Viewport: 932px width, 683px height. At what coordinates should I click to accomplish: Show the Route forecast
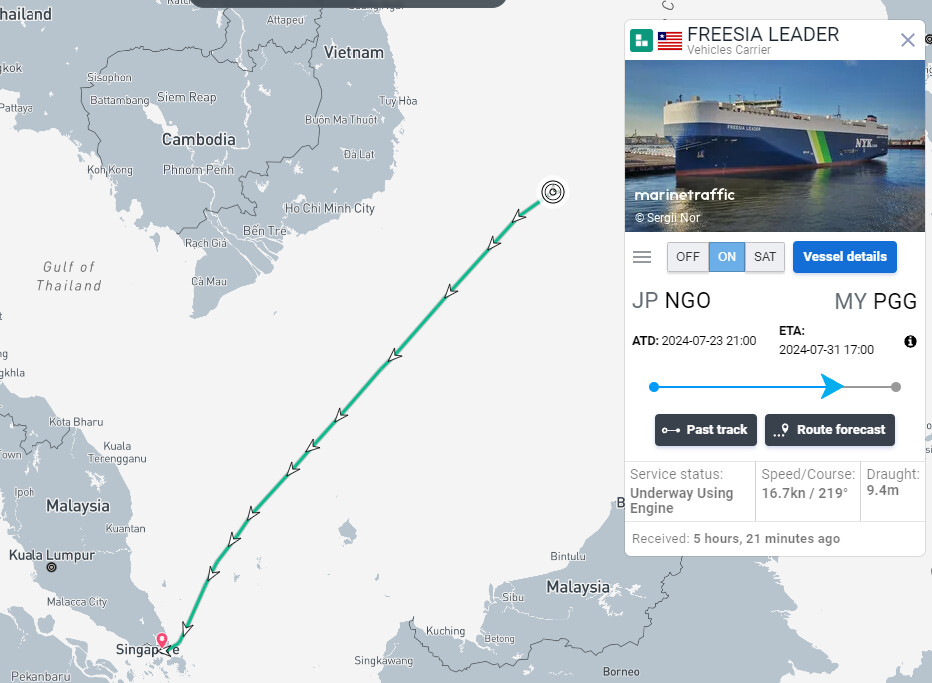(x=830, y=430)
